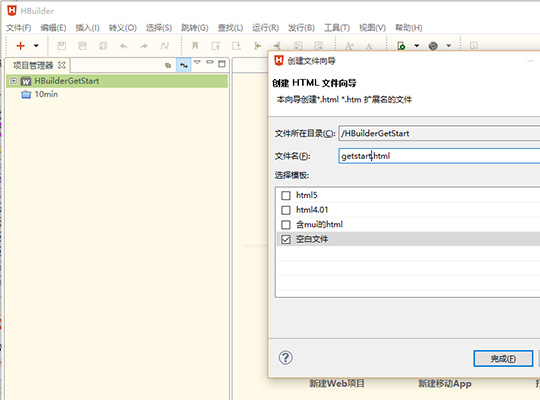The height and width of the screenshot is (400, 540).
Task: Open the 编辑(E) menu
Action: pos(53,28)
